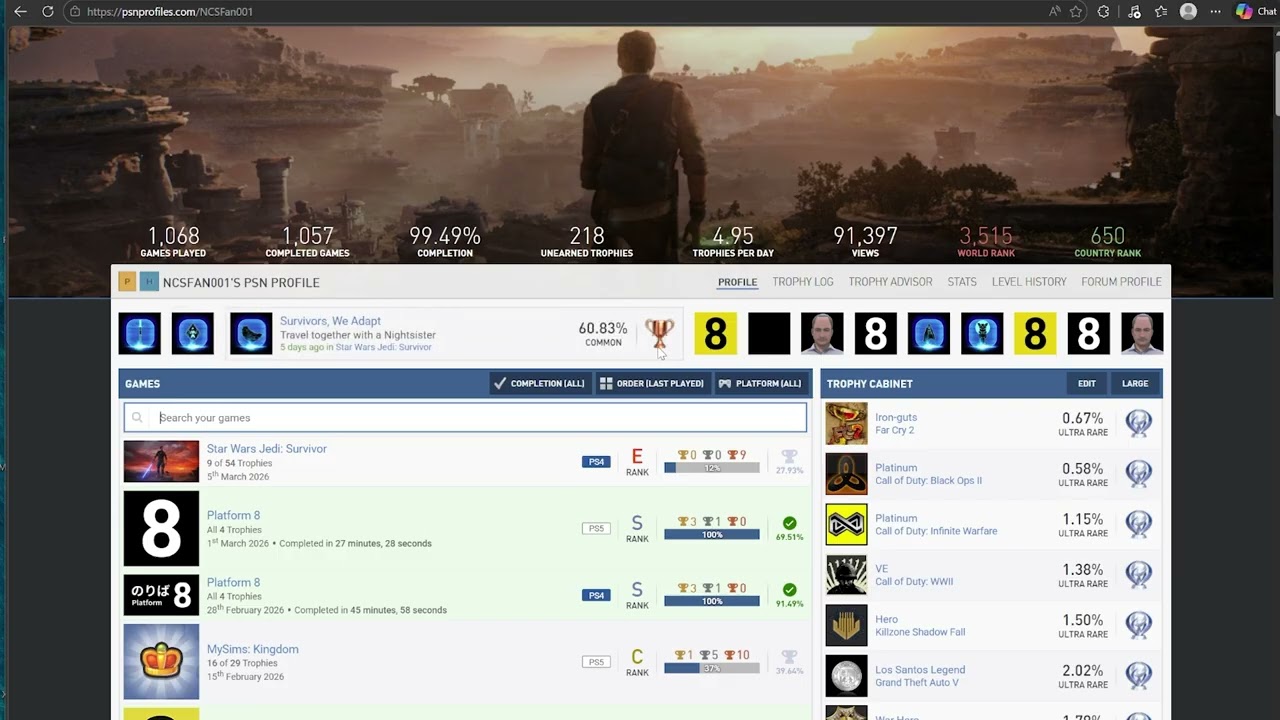Screen dimensions: 1280x720
Task: Open the browser three-dot settings menu
Action: tap(1215, 11)
